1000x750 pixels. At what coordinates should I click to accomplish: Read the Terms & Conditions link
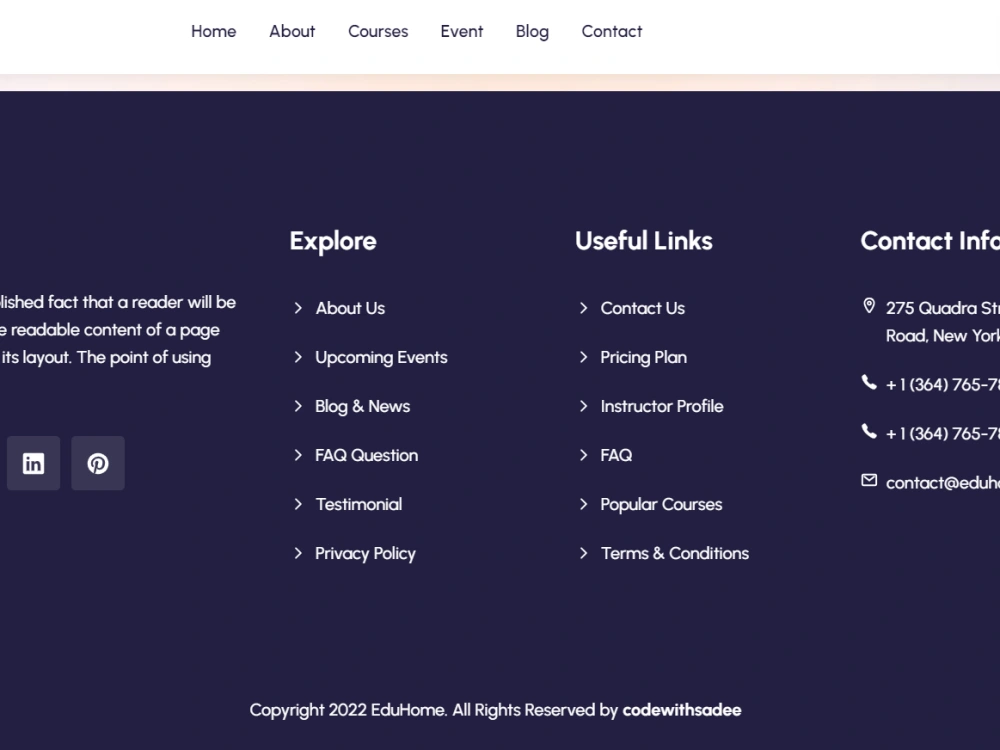[x=675, y=554]
